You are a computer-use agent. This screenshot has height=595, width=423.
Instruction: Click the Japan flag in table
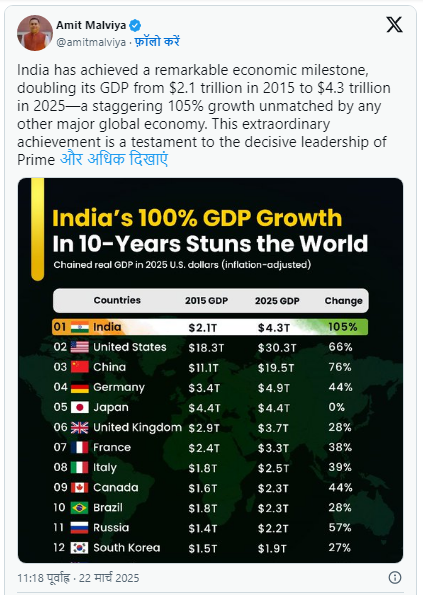80,407
